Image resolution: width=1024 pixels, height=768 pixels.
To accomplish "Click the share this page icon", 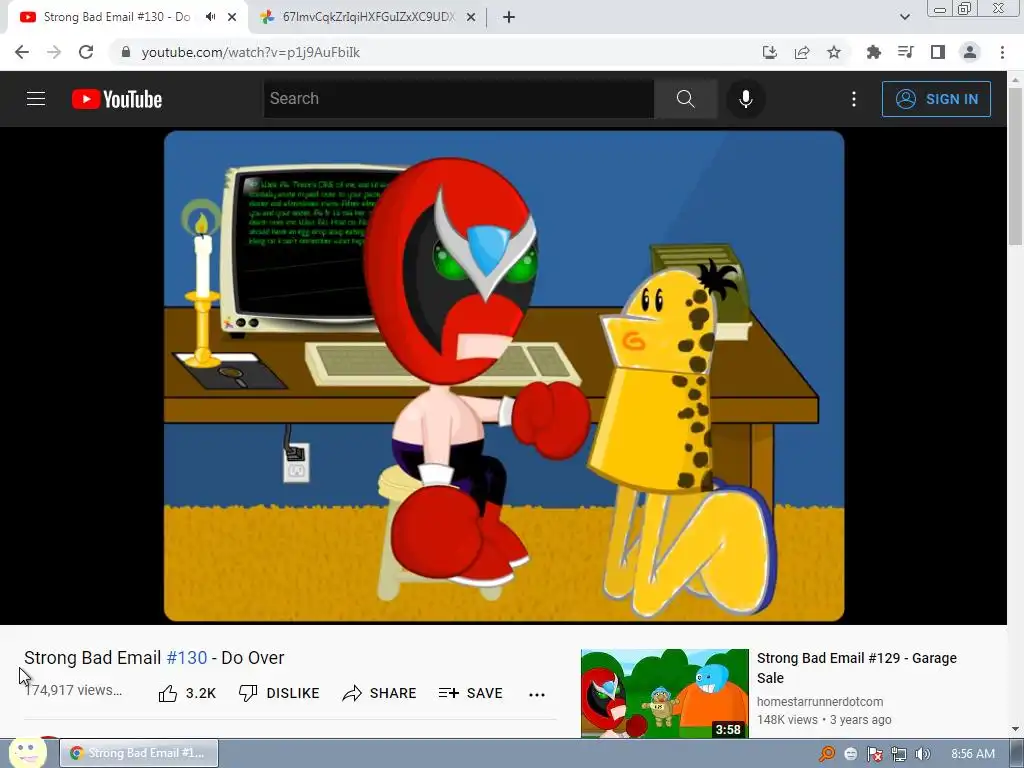I will pyautogui.click(x=802, y=52).
